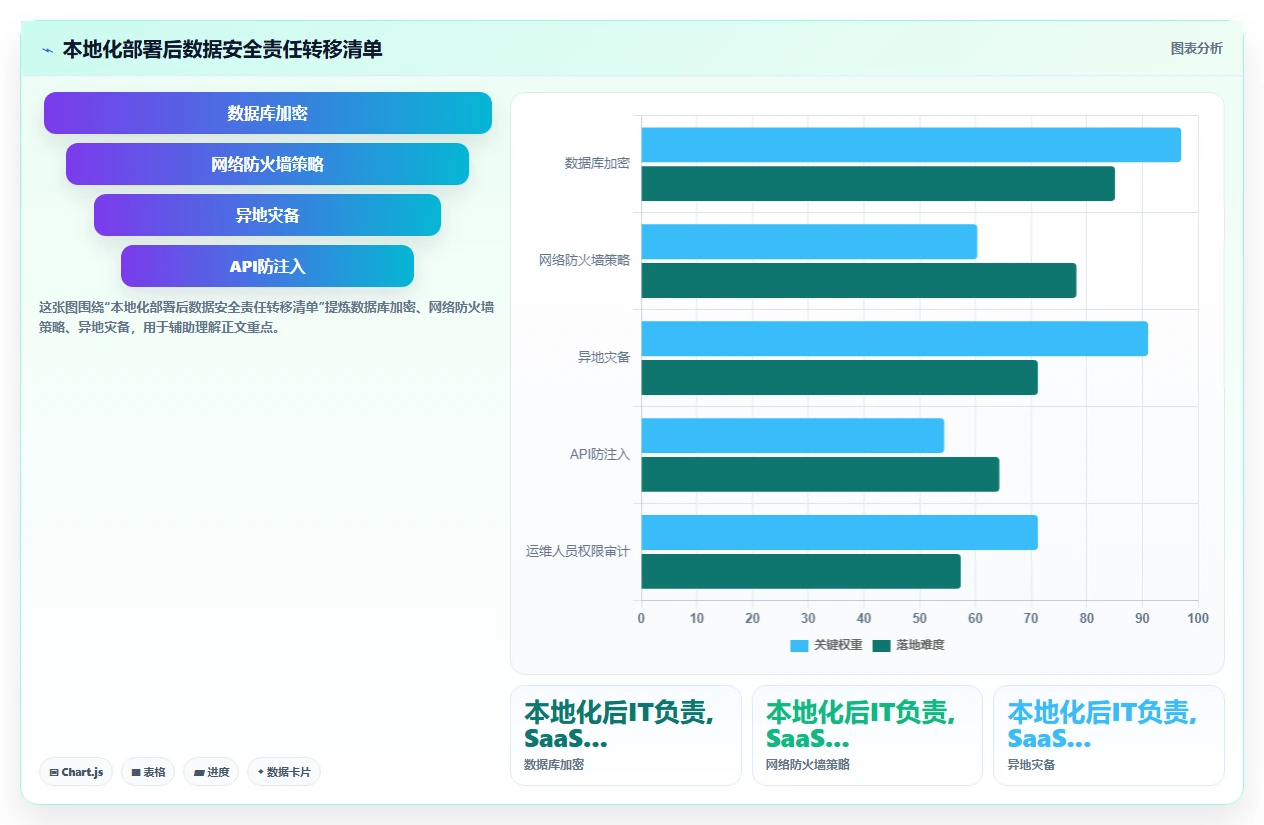The height and width of the screenshot is (825, 1264).
Task: Toggle the 落地难度 legend series
Action: 907,646
